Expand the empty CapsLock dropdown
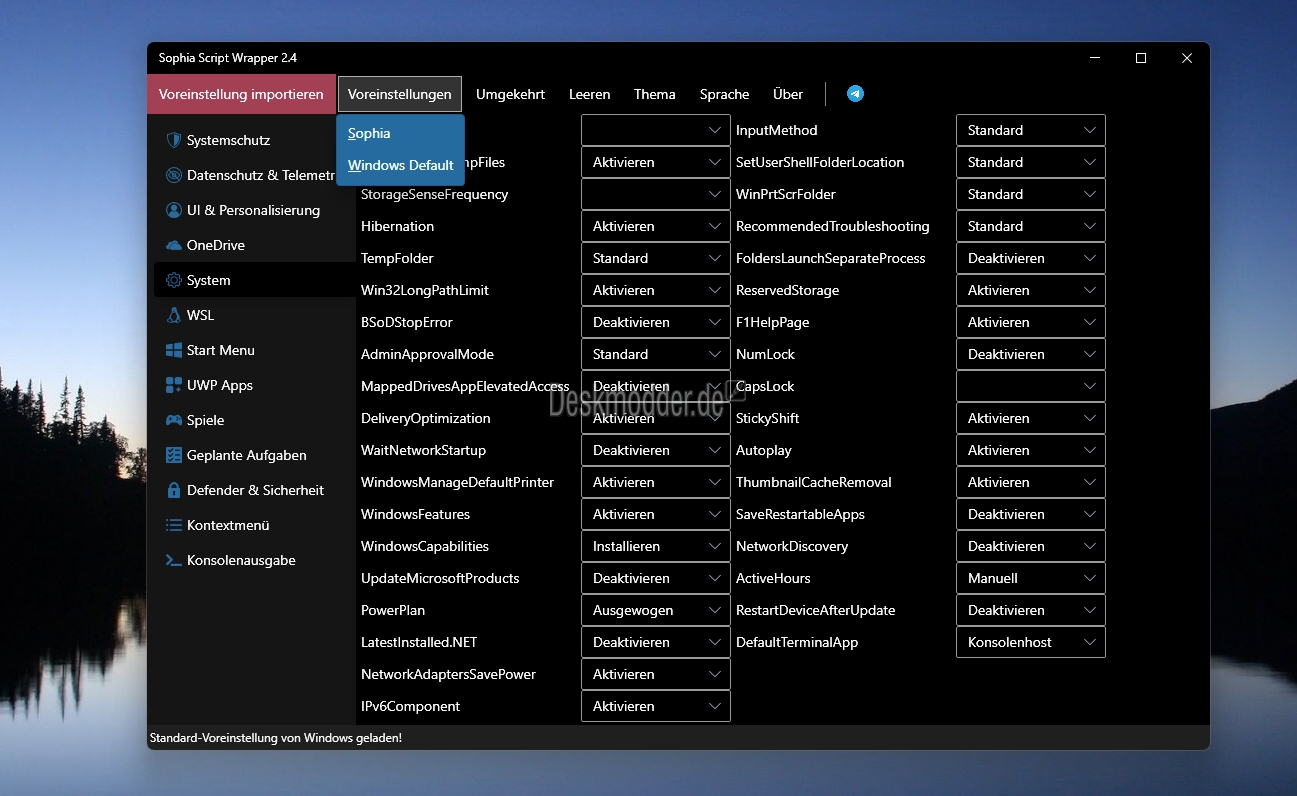The image size is (1297, 796). 1031,386
